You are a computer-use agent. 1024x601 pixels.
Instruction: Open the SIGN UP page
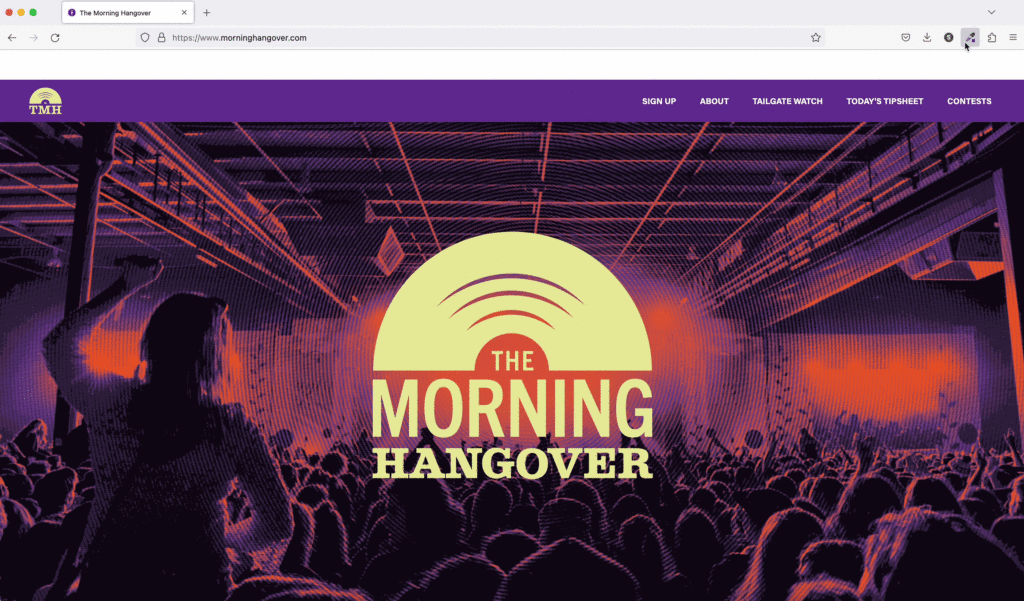point(659,101)
